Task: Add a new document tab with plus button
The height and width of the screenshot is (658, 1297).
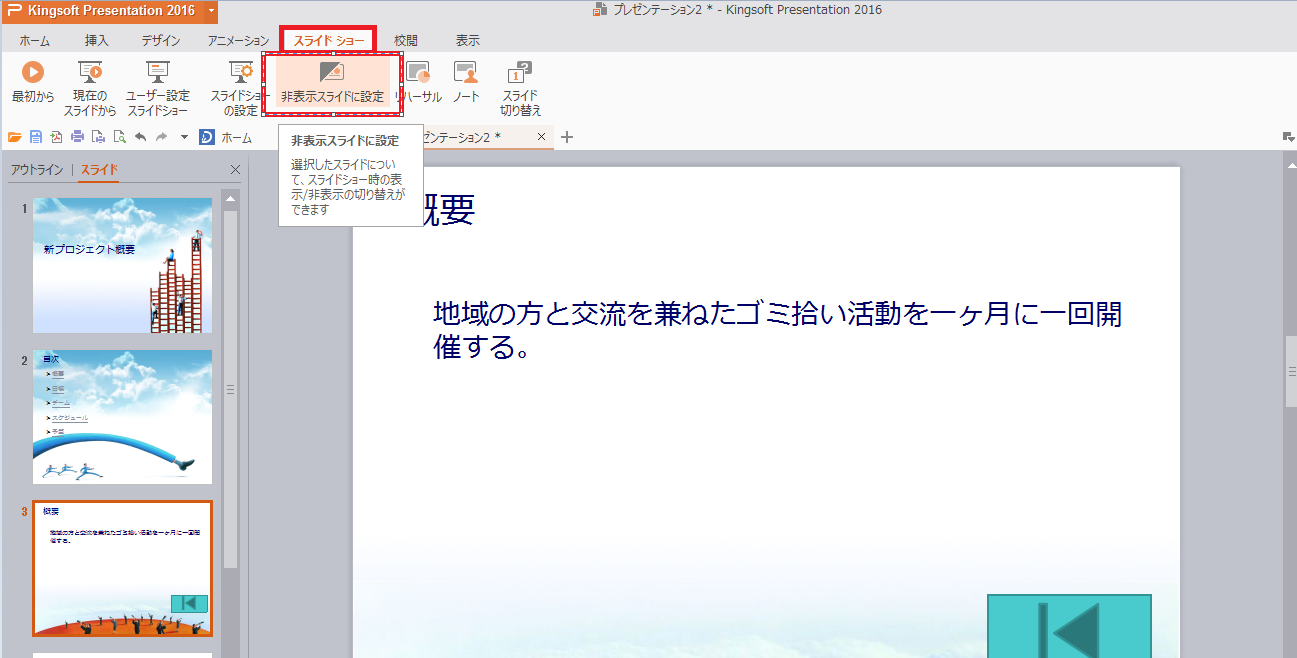Action: coord(567,137)
